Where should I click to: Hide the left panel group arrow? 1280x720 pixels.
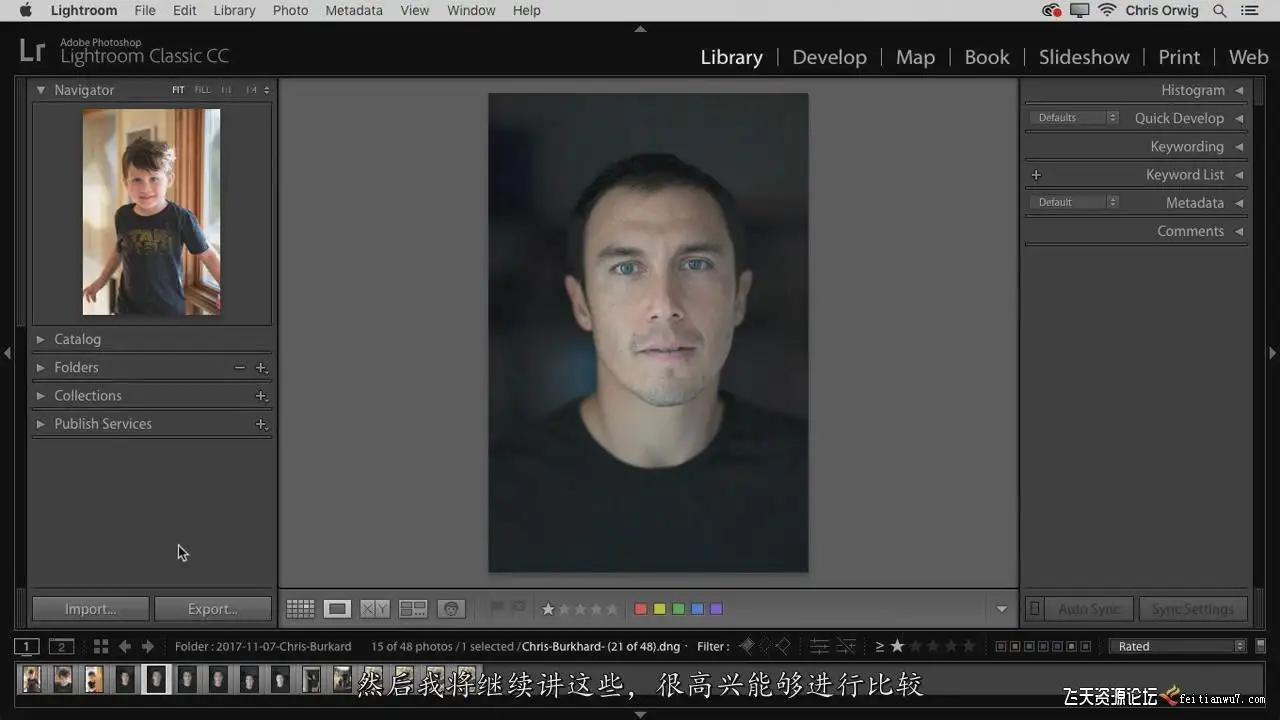8,353
